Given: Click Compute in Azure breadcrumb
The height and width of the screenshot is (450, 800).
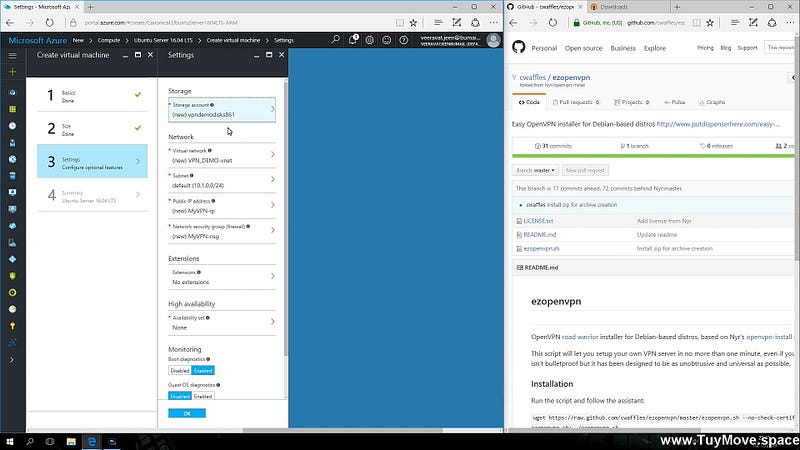Looking at the screenshot, I should tap(109, 40).
